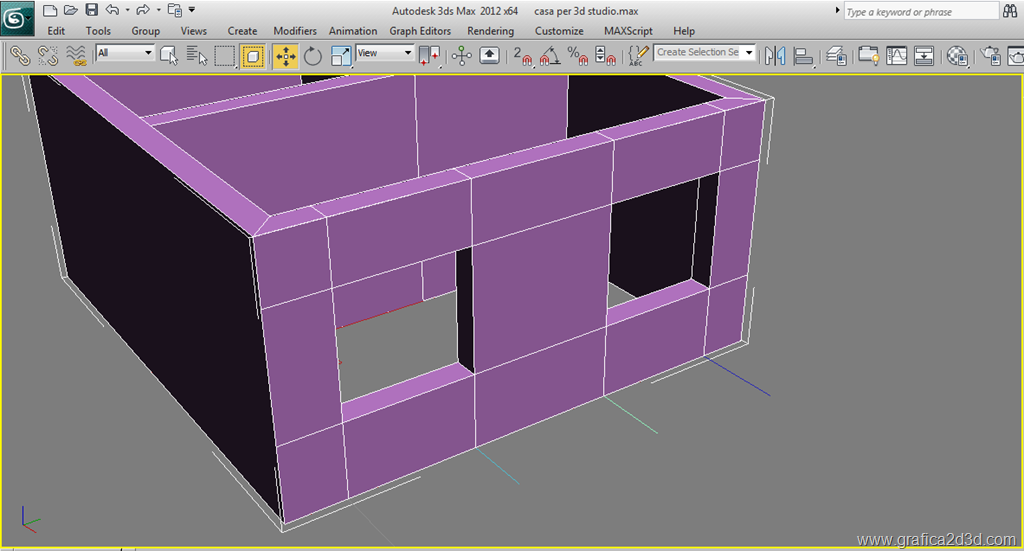
Task: Open the Select by Name dialog
Action: click(x=196, y=55)
